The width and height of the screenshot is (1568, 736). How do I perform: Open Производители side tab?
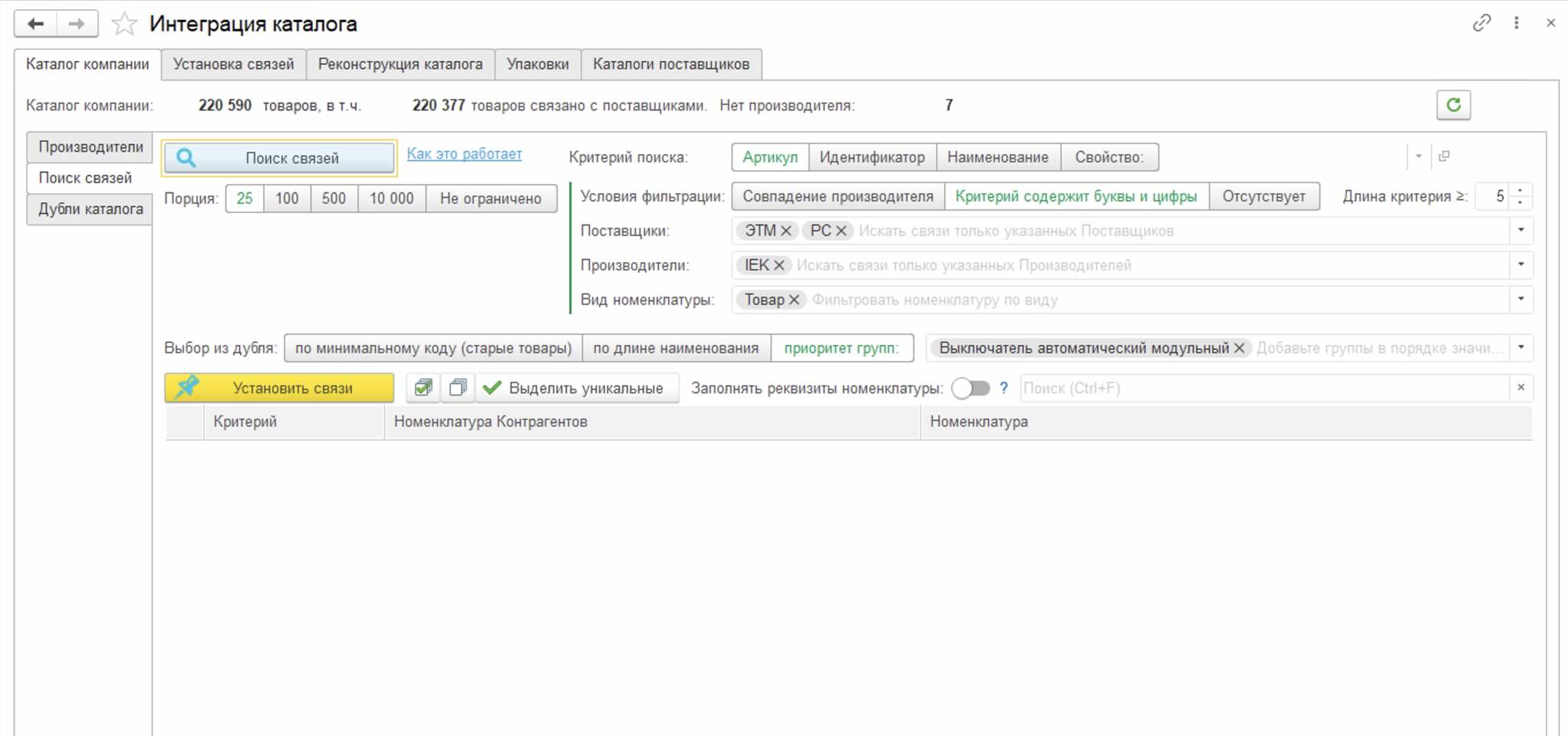tap(91, 146)
